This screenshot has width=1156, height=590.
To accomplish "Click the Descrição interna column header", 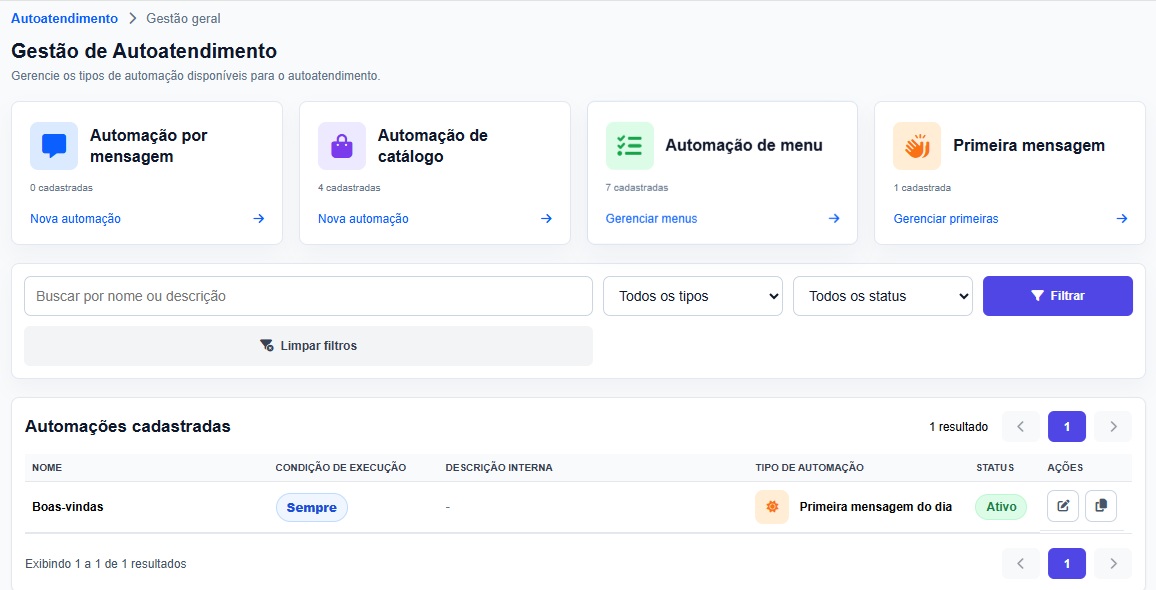I will (499, 468).
